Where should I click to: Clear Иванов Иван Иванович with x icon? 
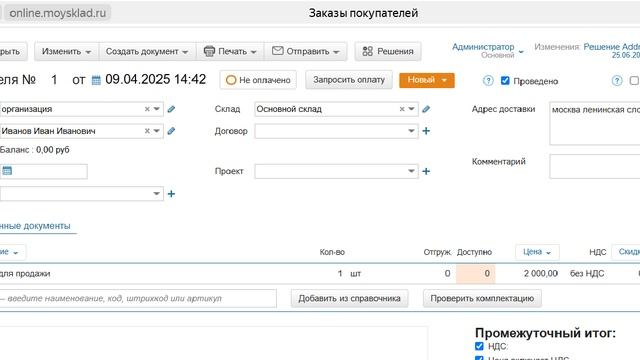pyautogui.click(x=147, y=131)
